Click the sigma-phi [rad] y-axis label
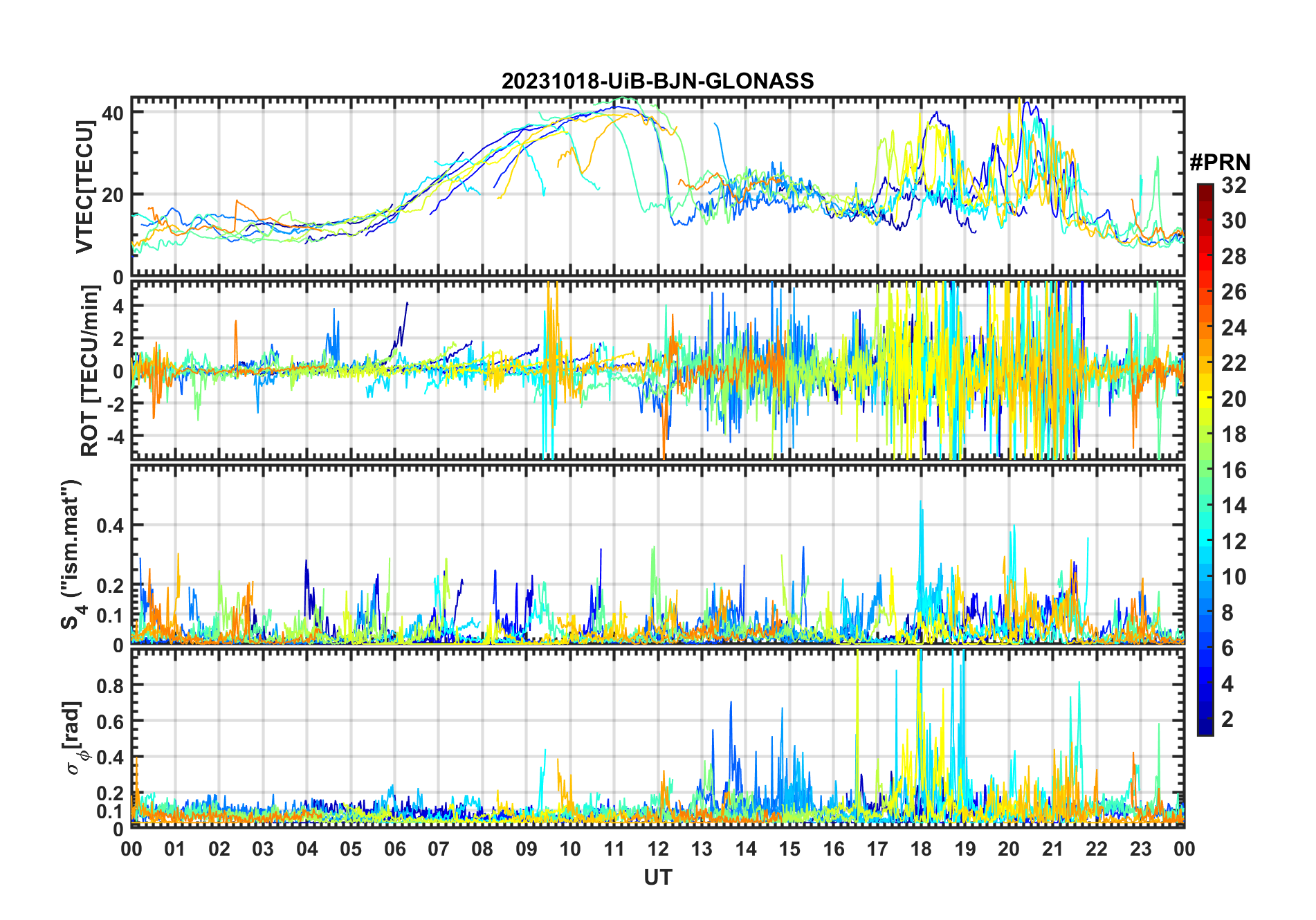 [74, 738]
